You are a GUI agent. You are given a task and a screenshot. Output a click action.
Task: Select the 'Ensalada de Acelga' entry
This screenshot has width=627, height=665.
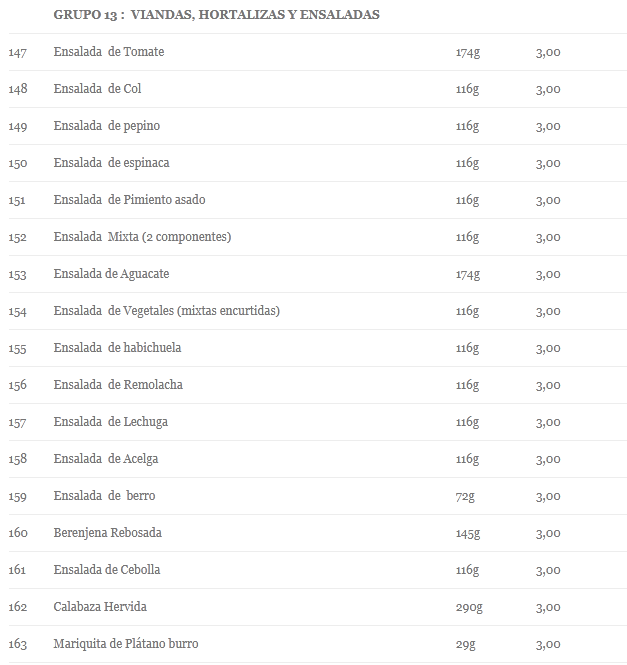(106, 459)
